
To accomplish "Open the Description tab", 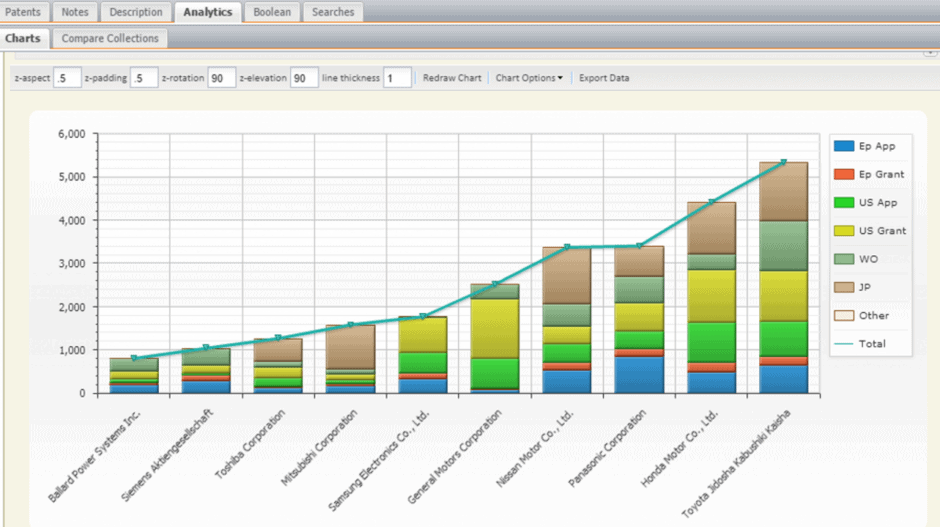I will click(136, 12).
